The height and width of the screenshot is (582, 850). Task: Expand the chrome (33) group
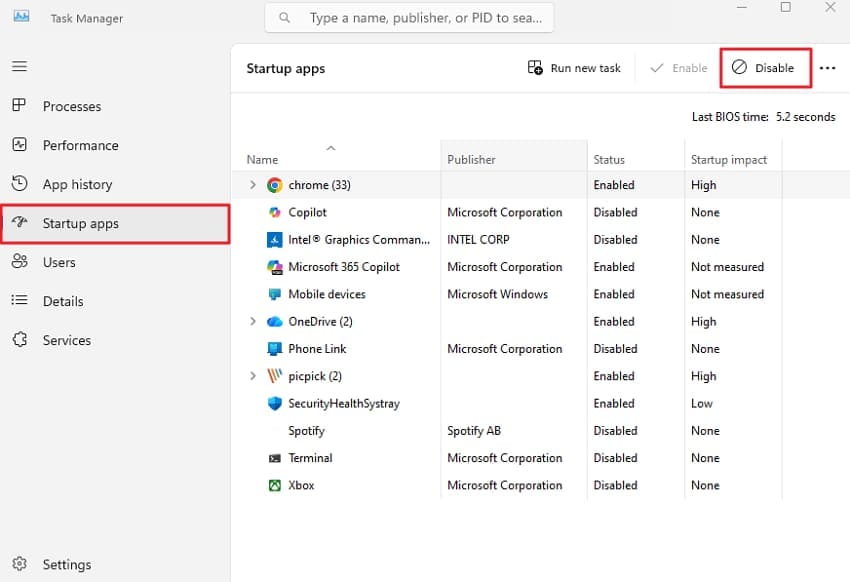coord(253,185)
